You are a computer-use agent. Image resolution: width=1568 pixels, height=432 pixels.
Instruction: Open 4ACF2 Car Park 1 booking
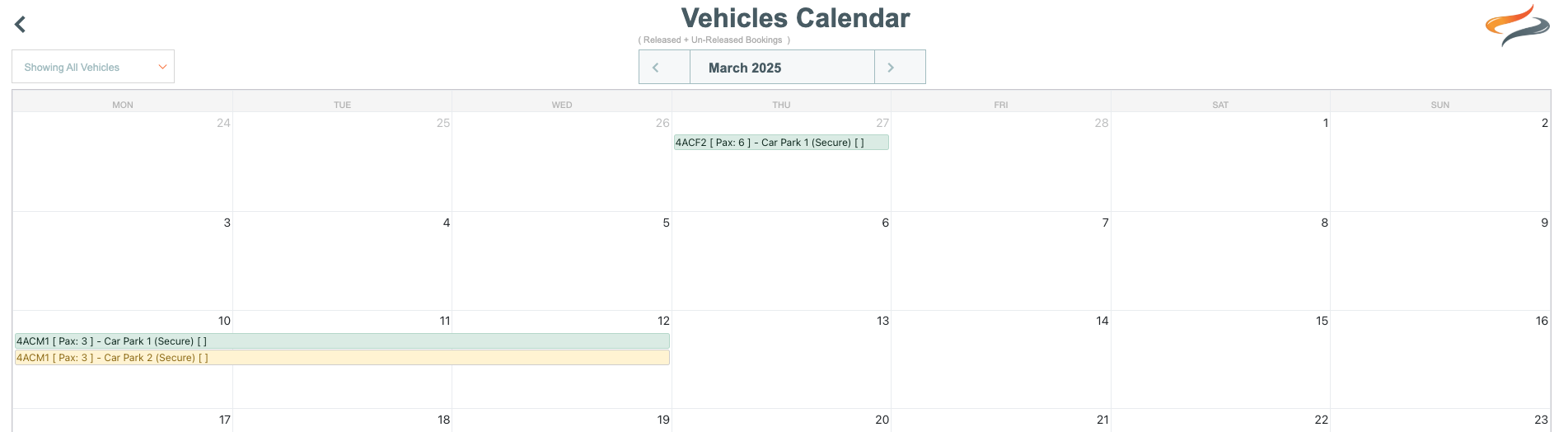pos(781,143)
